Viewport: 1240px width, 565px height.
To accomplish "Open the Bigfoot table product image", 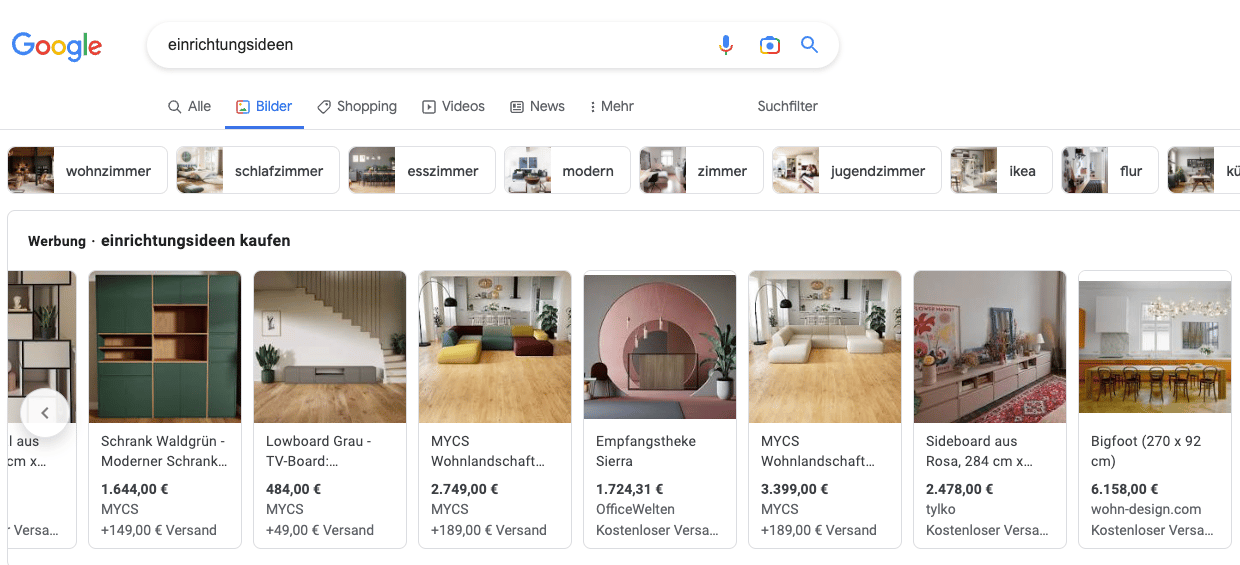I will tap(1155, 347).
